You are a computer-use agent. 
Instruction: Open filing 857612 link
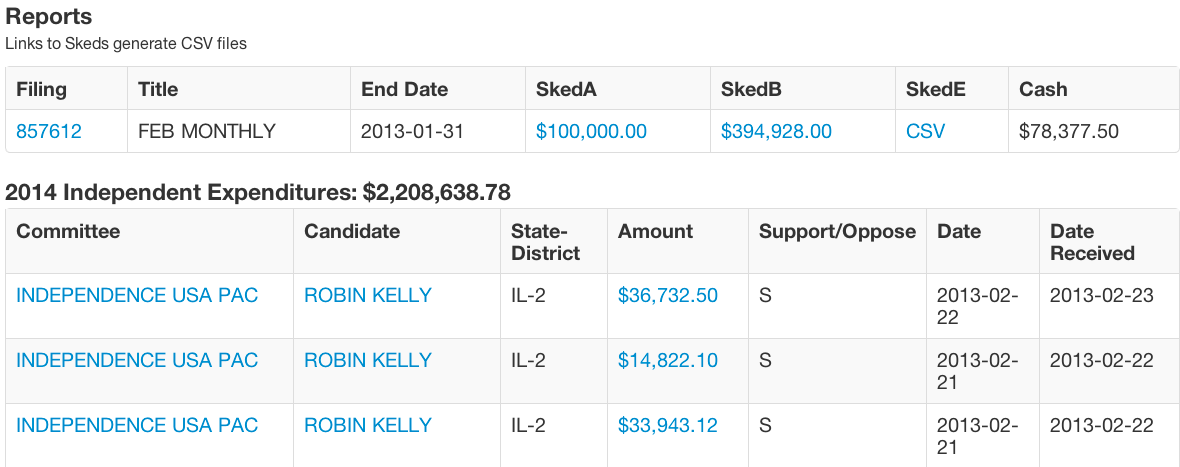49,131
